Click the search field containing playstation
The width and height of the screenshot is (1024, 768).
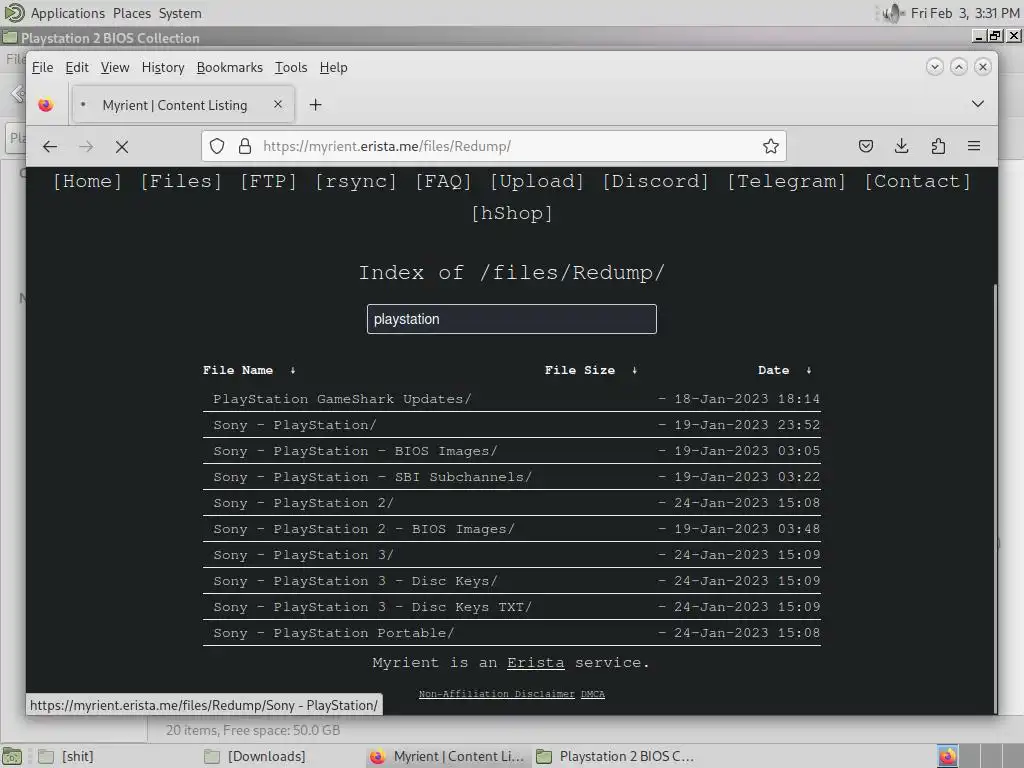511,319
